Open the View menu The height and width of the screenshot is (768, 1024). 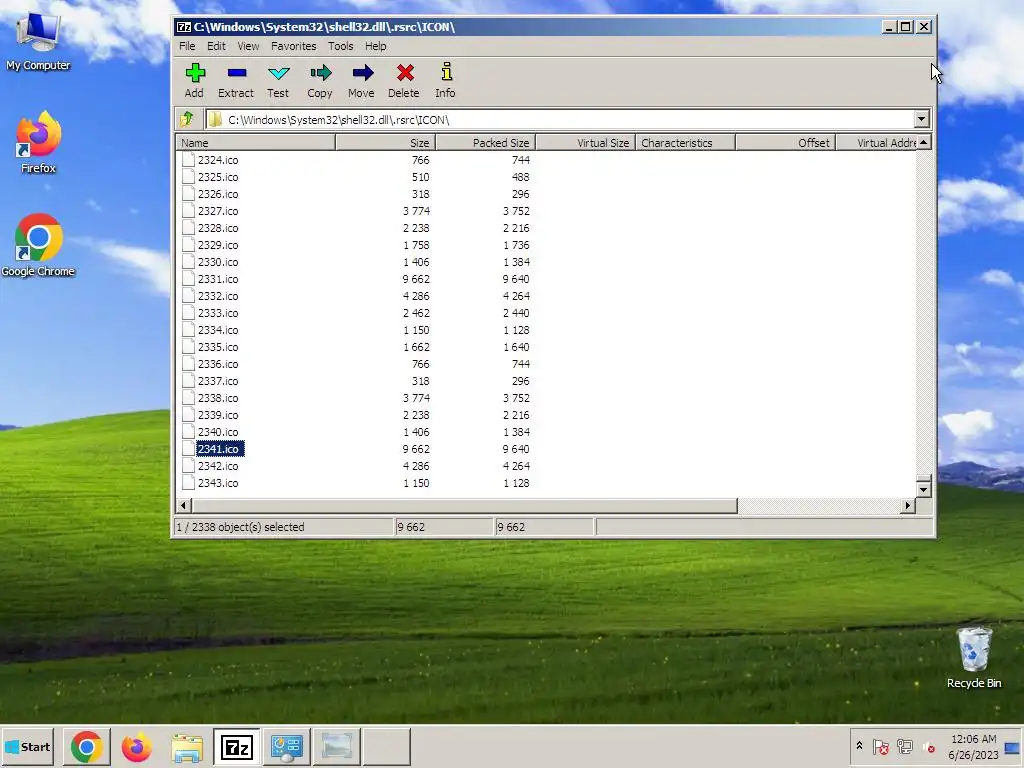[248, 46]
